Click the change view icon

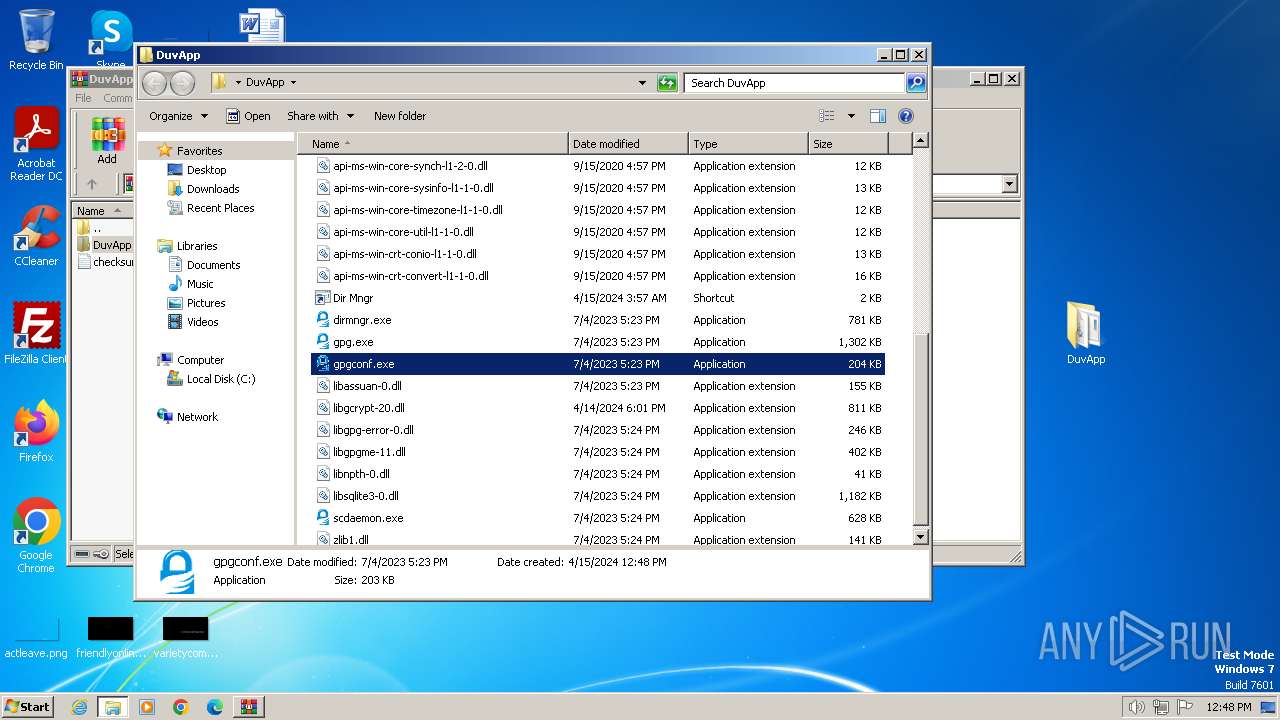click(x=826, y=116)
